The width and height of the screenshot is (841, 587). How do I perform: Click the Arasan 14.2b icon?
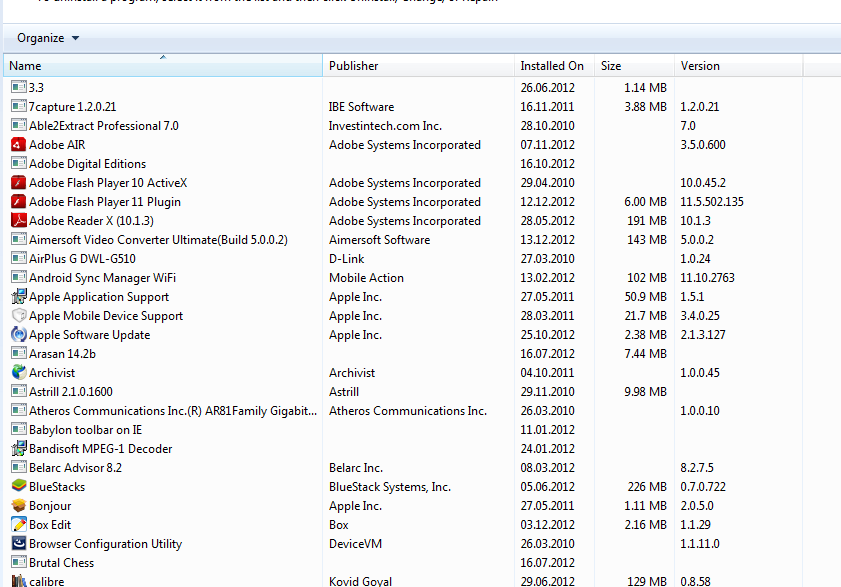click(19, 354)
